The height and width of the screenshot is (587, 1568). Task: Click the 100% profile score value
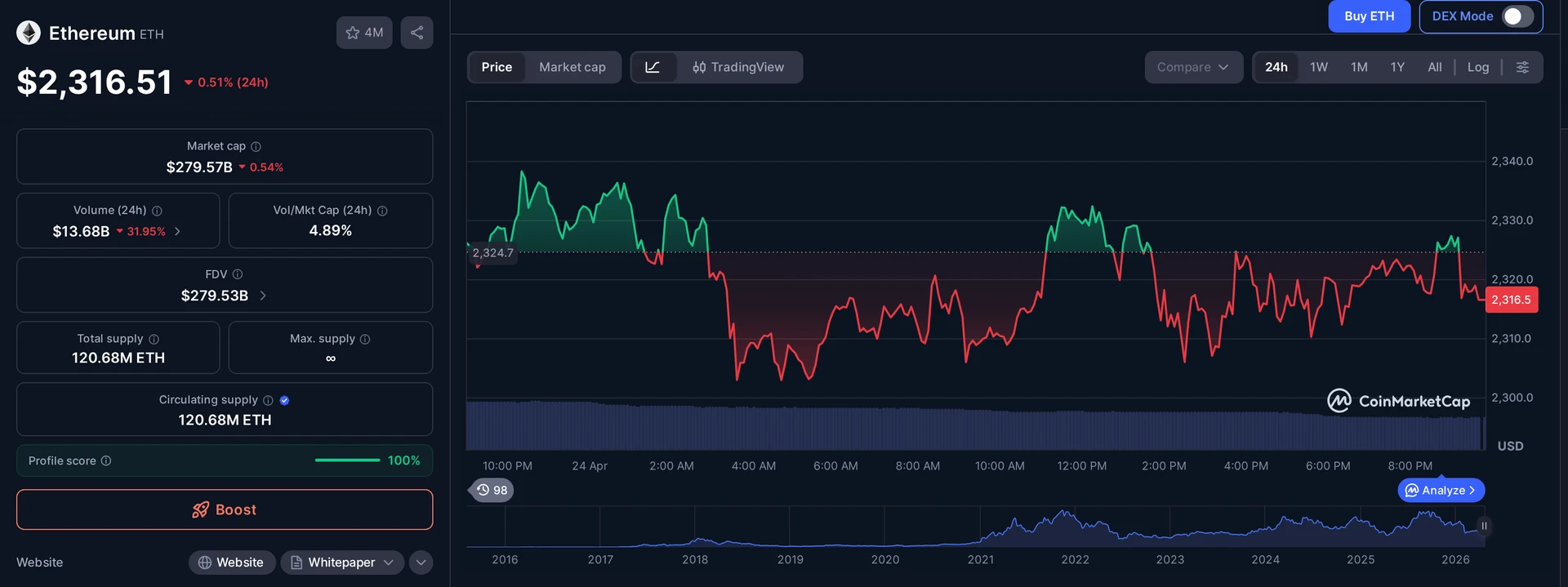404,460
